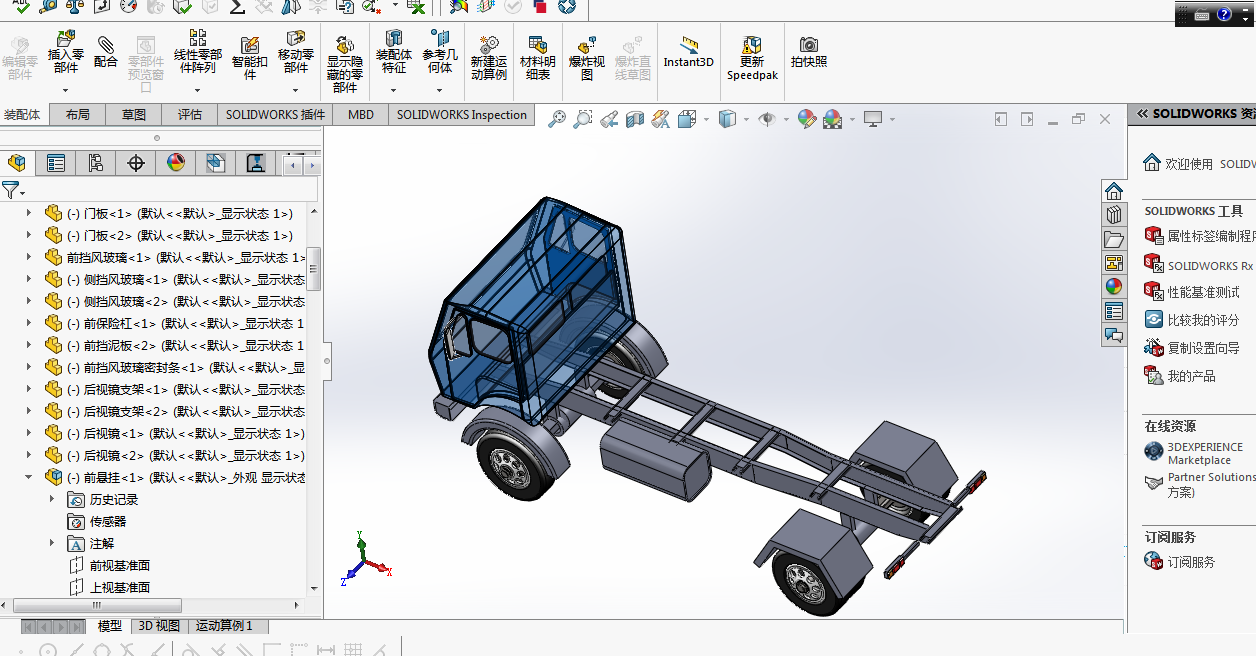Click the Display Style cube icon

(x=727, y=119)
